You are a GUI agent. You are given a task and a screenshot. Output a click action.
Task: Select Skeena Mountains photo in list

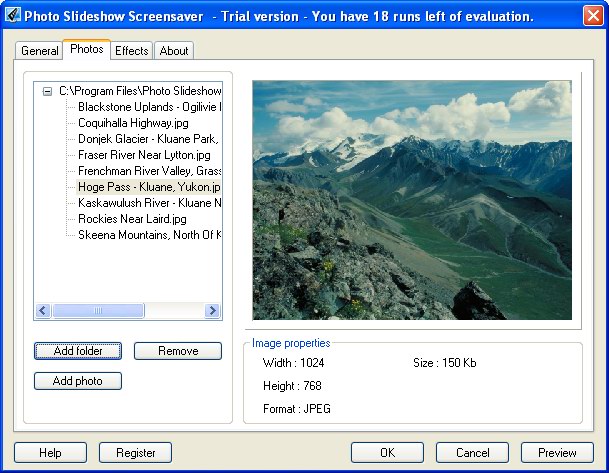click(149, 235)
